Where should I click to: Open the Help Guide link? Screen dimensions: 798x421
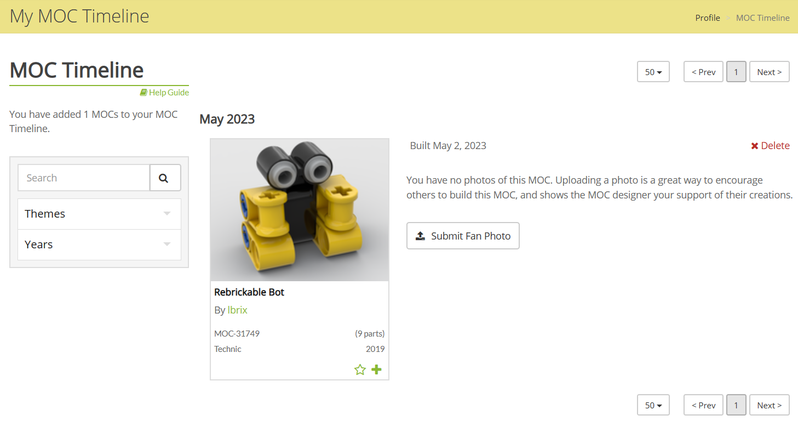point(165,93)
